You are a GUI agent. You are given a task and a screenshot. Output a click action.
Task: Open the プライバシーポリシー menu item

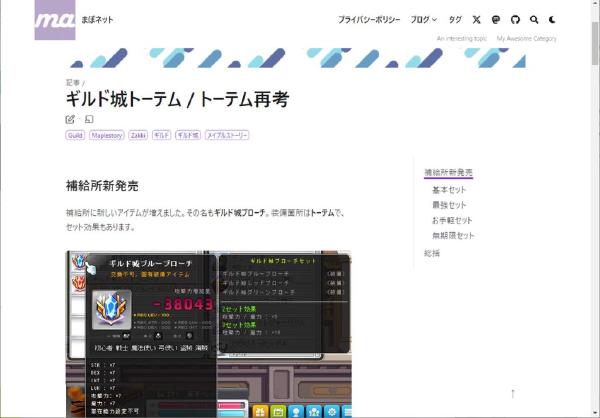click(369, 20)
